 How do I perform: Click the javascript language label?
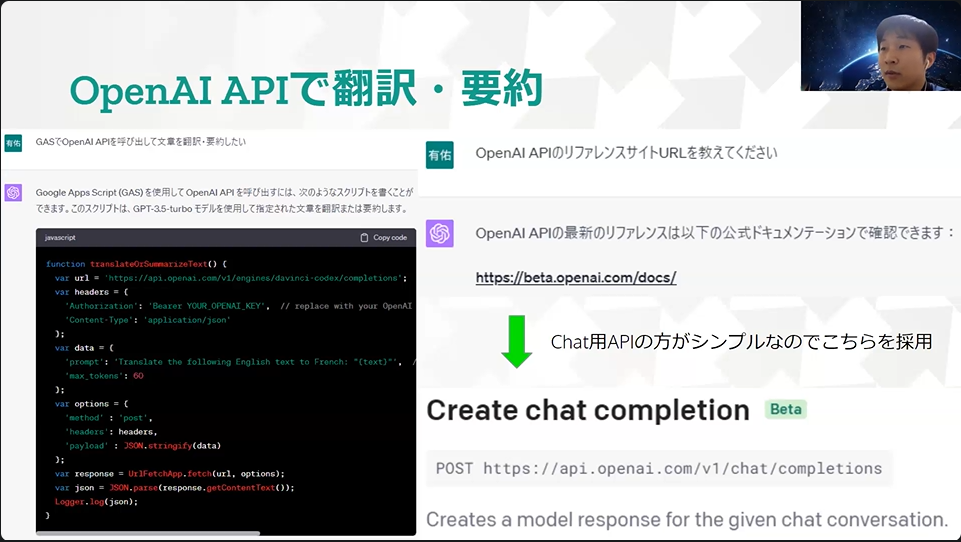(60, 237)
